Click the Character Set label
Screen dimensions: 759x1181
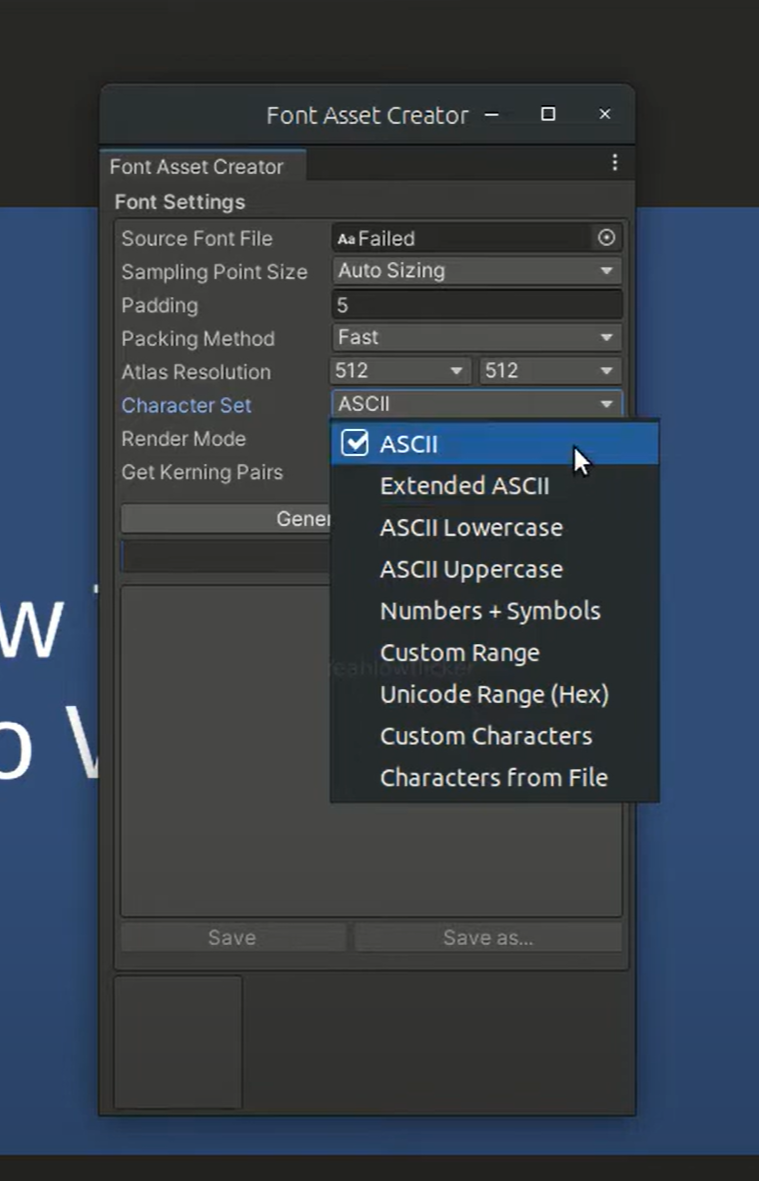pos(186,405)
